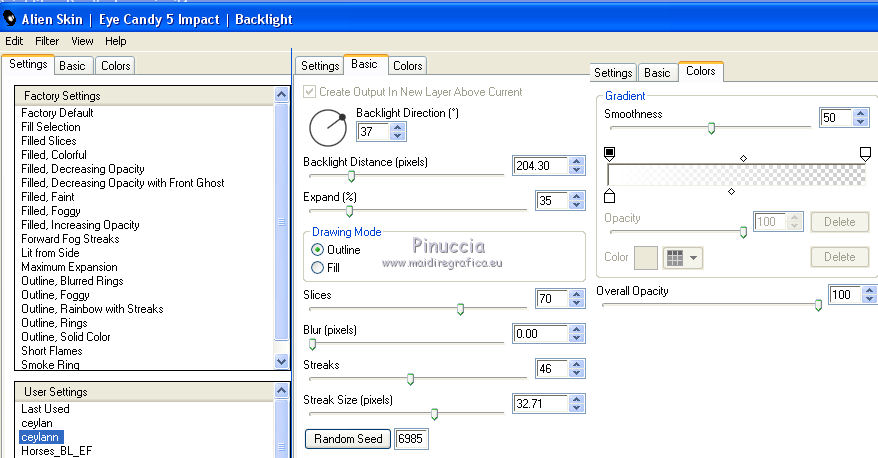Switch to the Settings tab in left panel
This screenshot has height=458, width=878.
coord(28,64)
